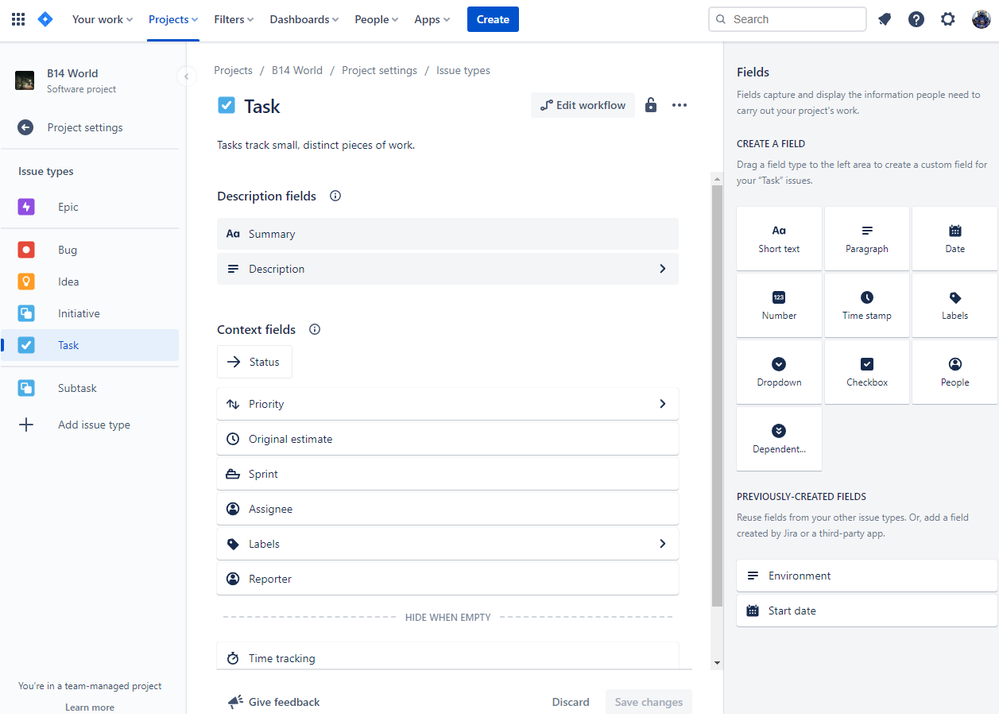Screen dimensions: 999x714
Task: Click Give feedback
Action: 274,702
